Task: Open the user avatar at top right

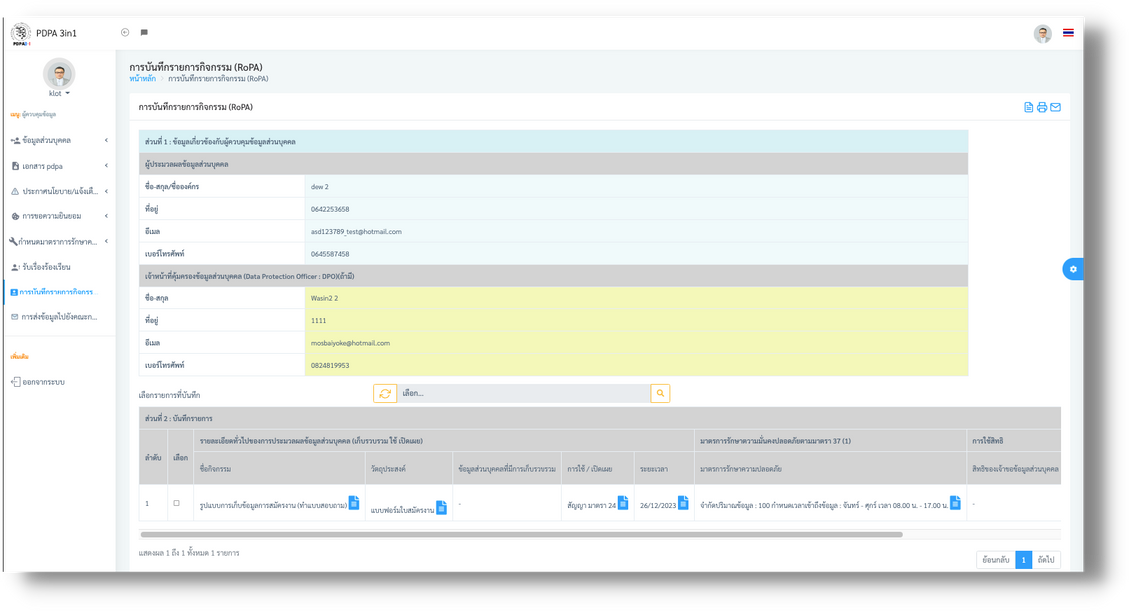Action: (x=1043, y=33)
